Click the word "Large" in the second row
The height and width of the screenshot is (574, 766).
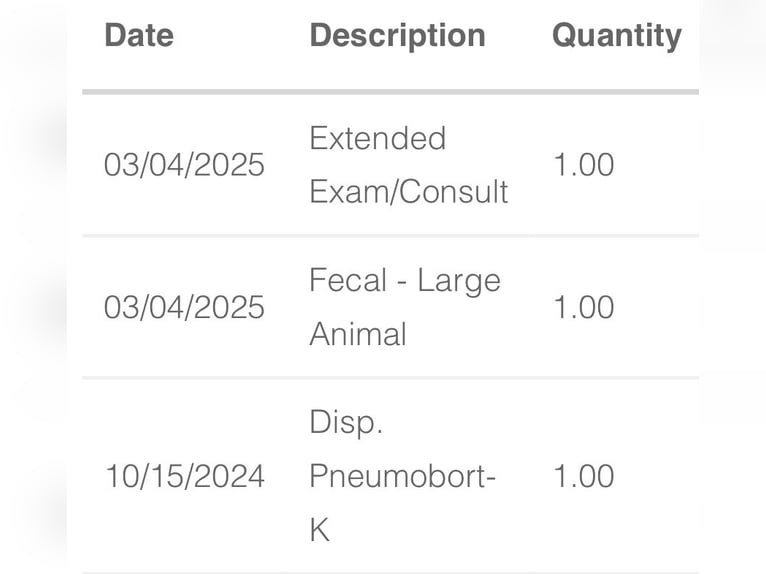458,280
